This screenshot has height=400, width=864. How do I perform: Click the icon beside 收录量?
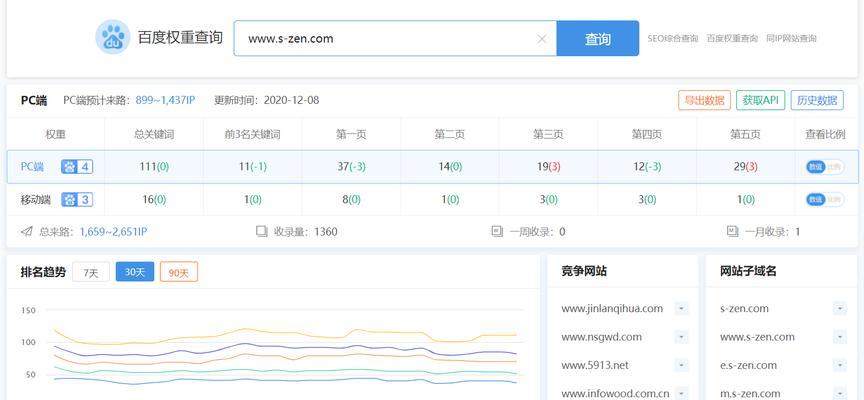click(x=262, y=232)
